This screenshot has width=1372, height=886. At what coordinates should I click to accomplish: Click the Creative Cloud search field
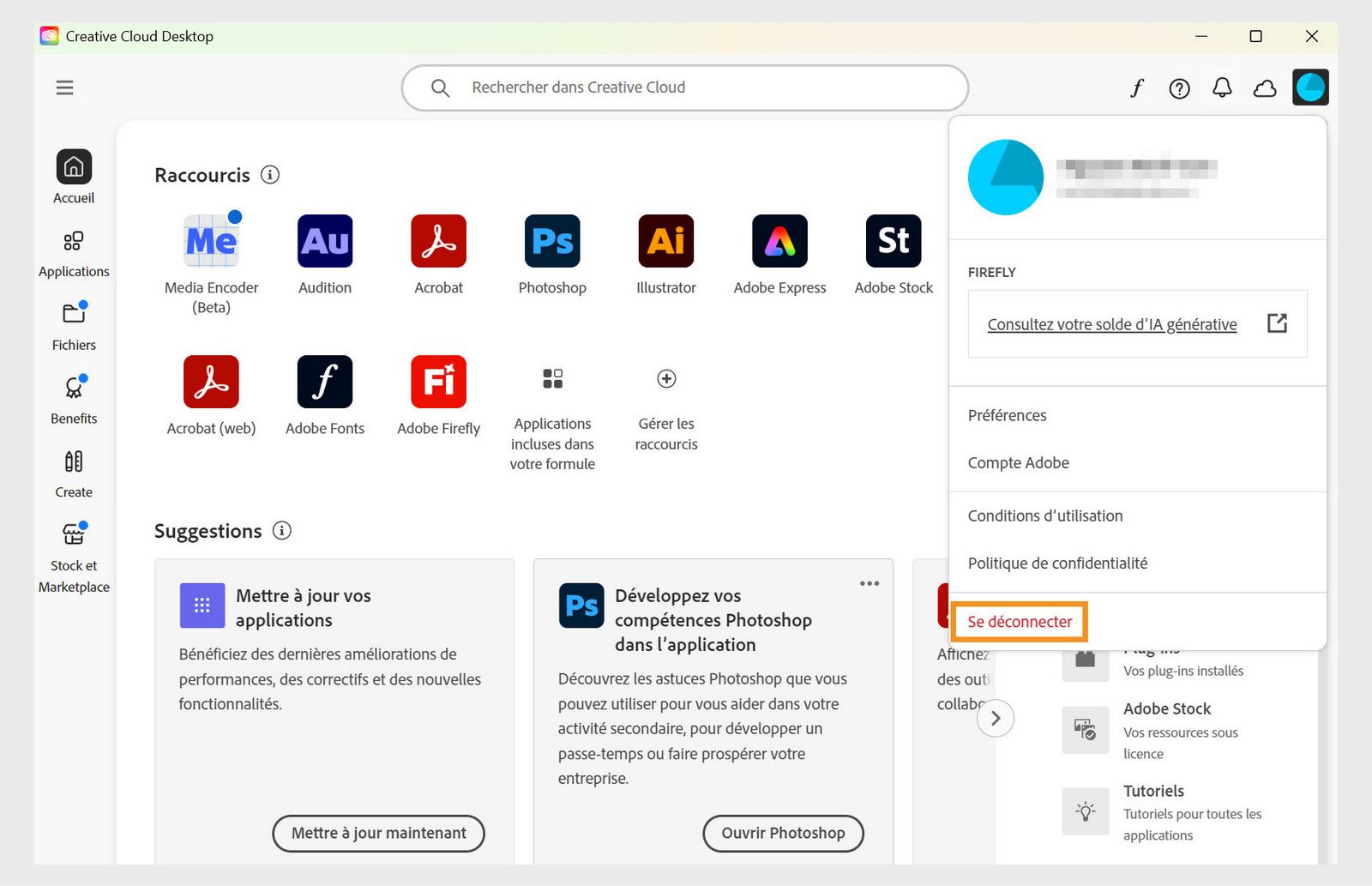683,87
